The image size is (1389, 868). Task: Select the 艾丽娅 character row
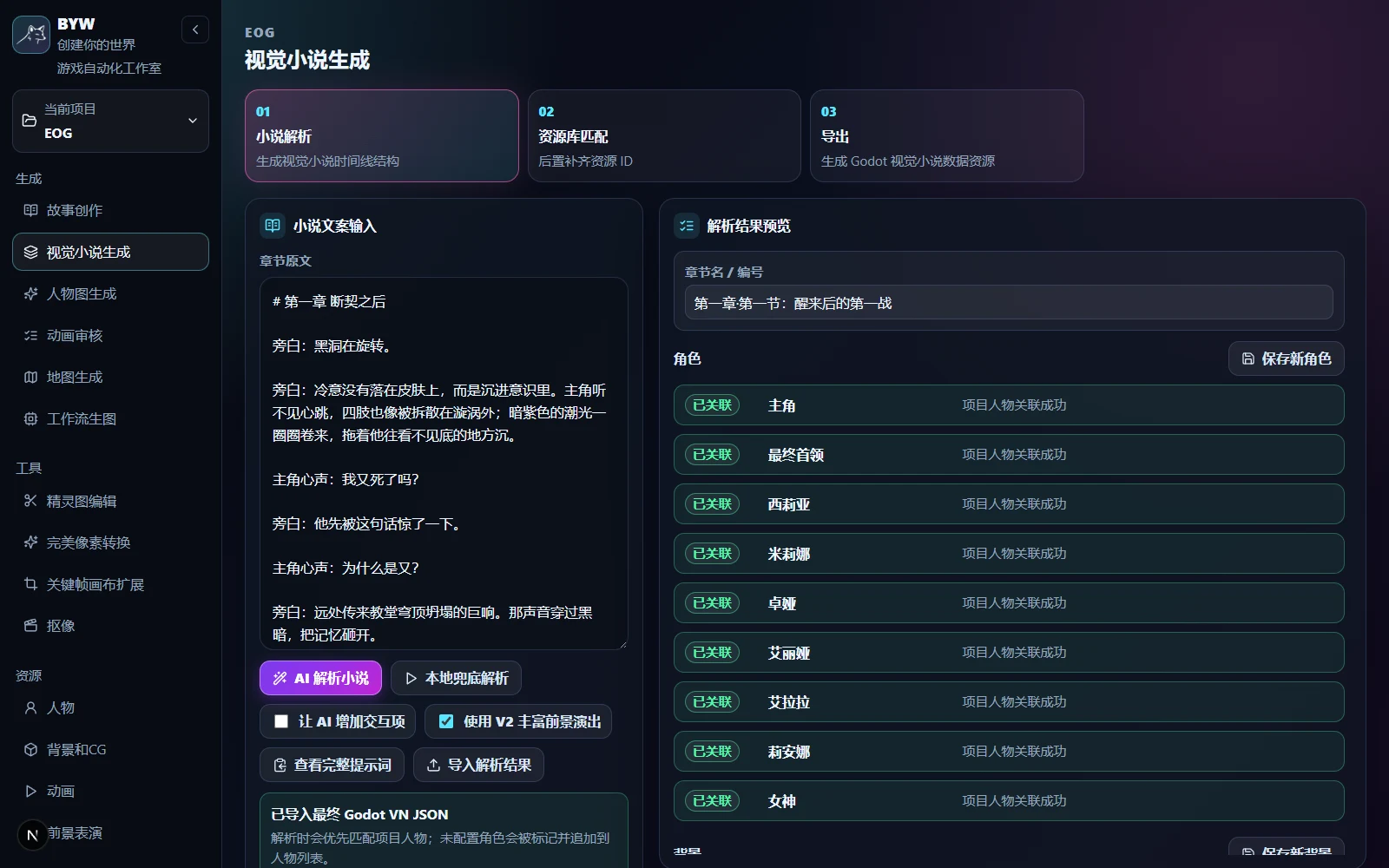1009,653
